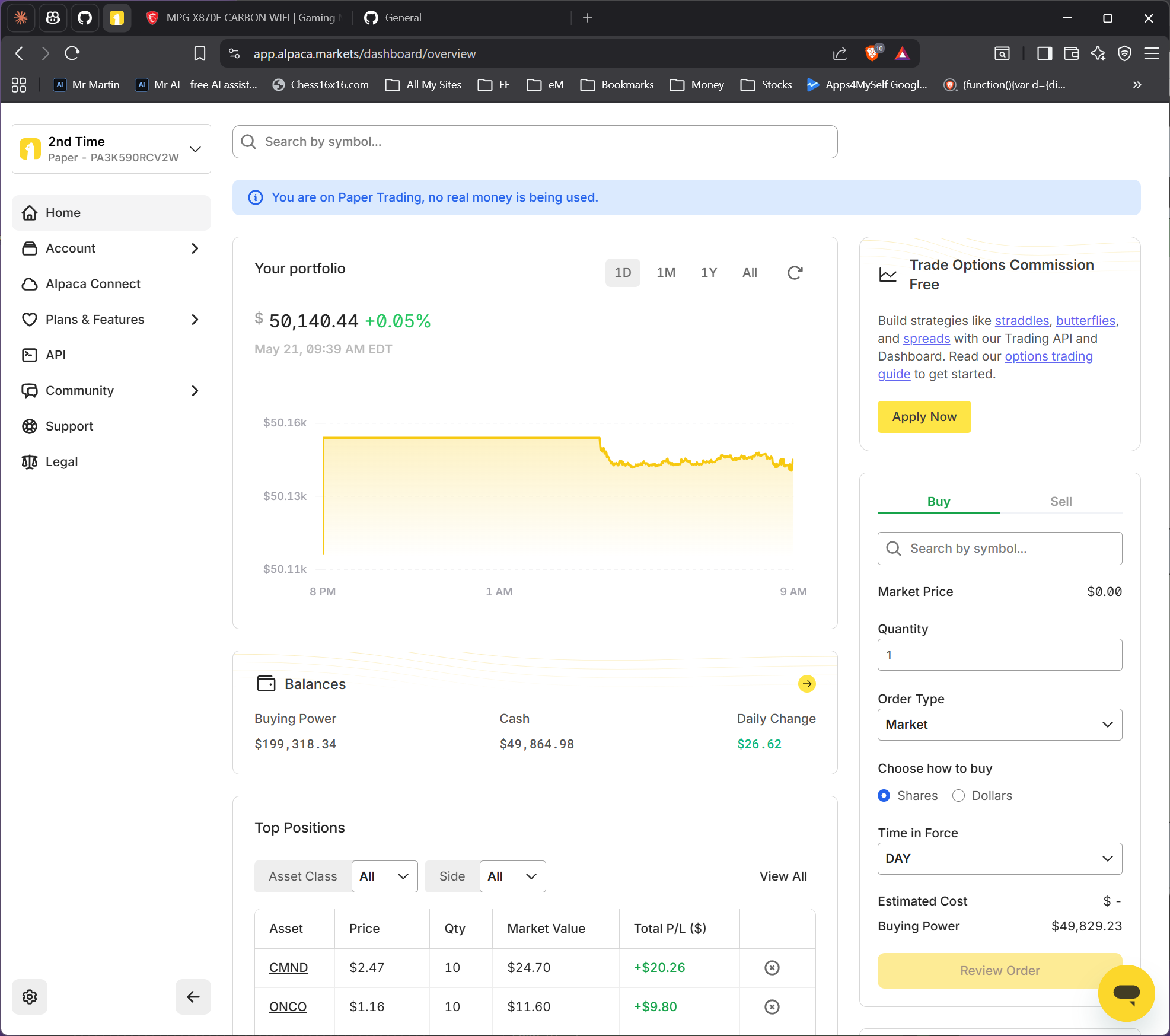Select the Dollars radio option
Image resolution: width=1170 pixels, height=1036 pixels.
(958, 796)
